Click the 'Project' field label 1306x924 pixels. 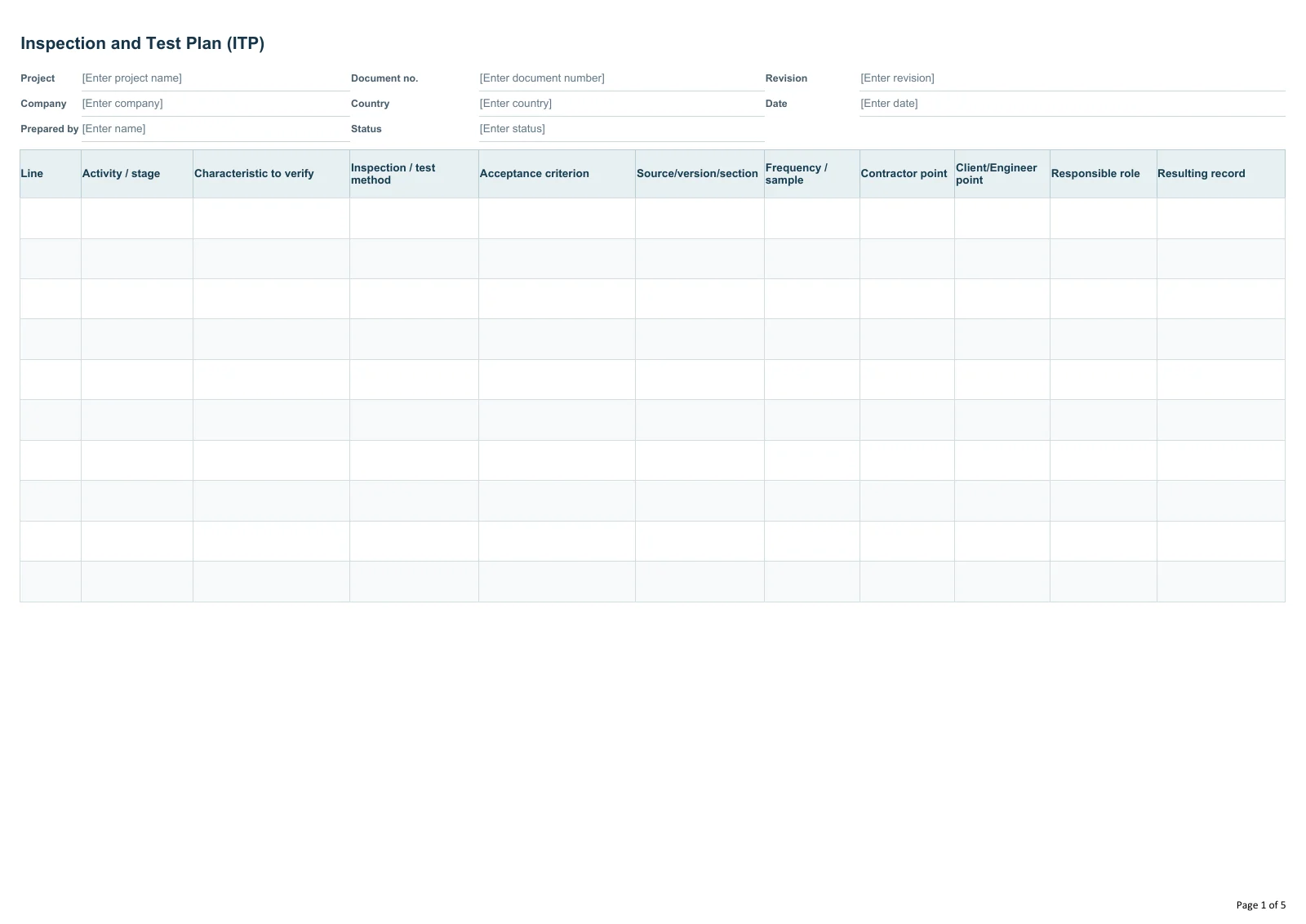(x=38, y=78)
